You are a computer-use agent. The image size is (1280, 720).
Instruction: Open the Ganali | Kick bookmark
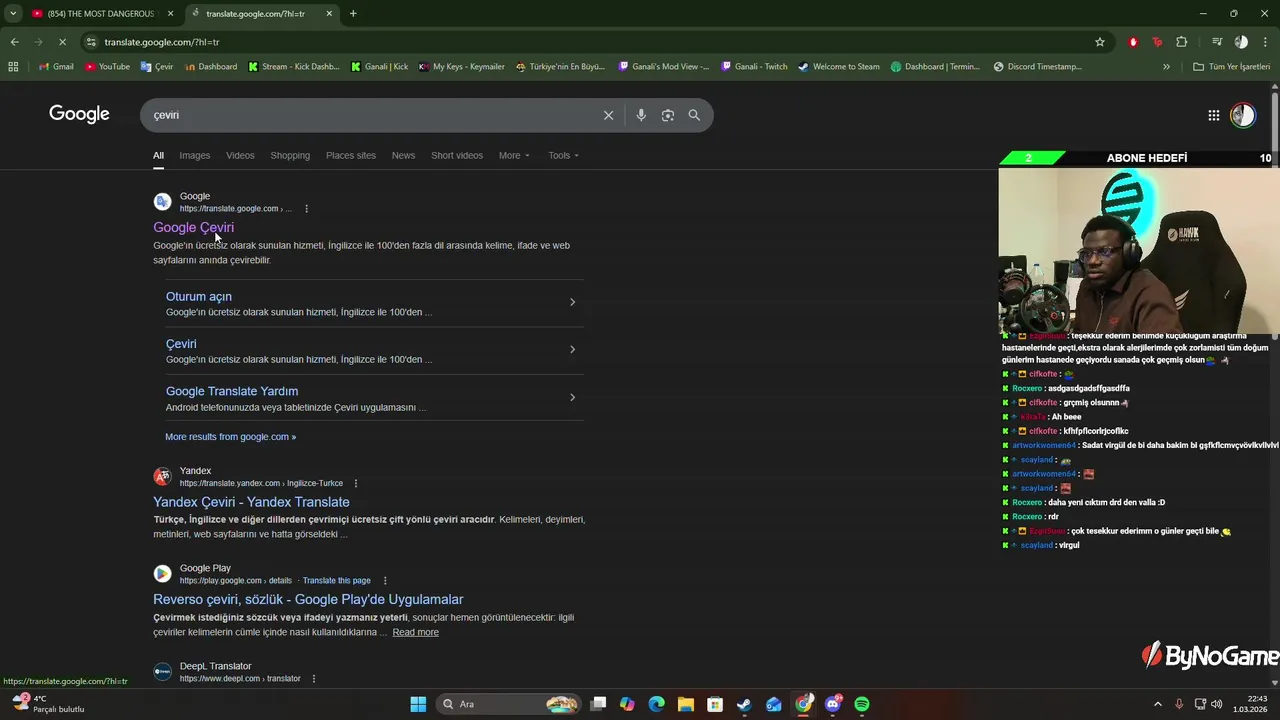tap(379, 67)
